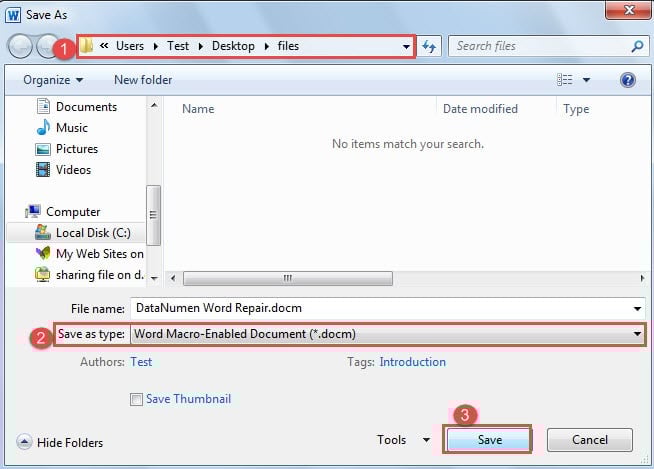Click the horizontal scrollbar in file list
The height and width of the screenshot is (469, 654).
287,279
